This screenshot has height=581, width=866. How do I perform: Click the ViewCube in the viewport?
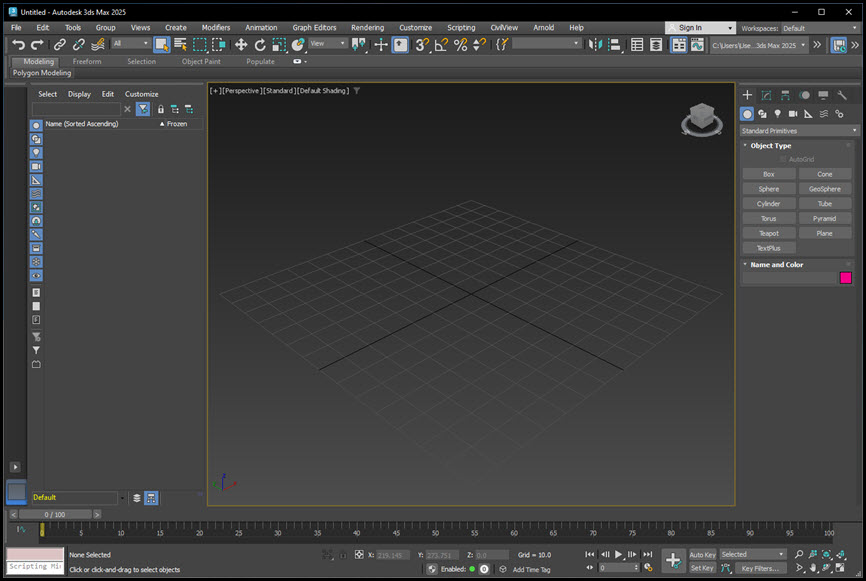tap(702, 118)
